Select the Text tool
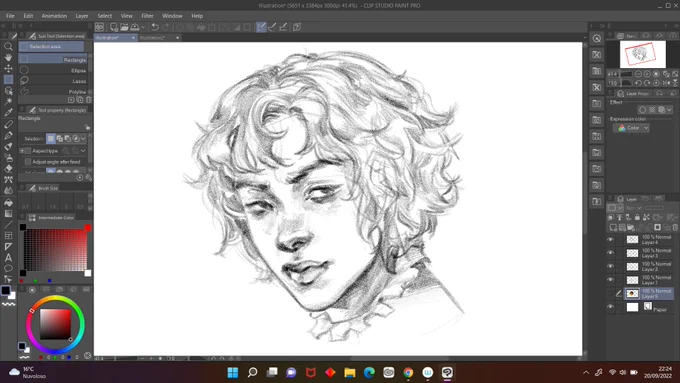The image size is (680, 383). pyautogui.click(x=8, y=258)
